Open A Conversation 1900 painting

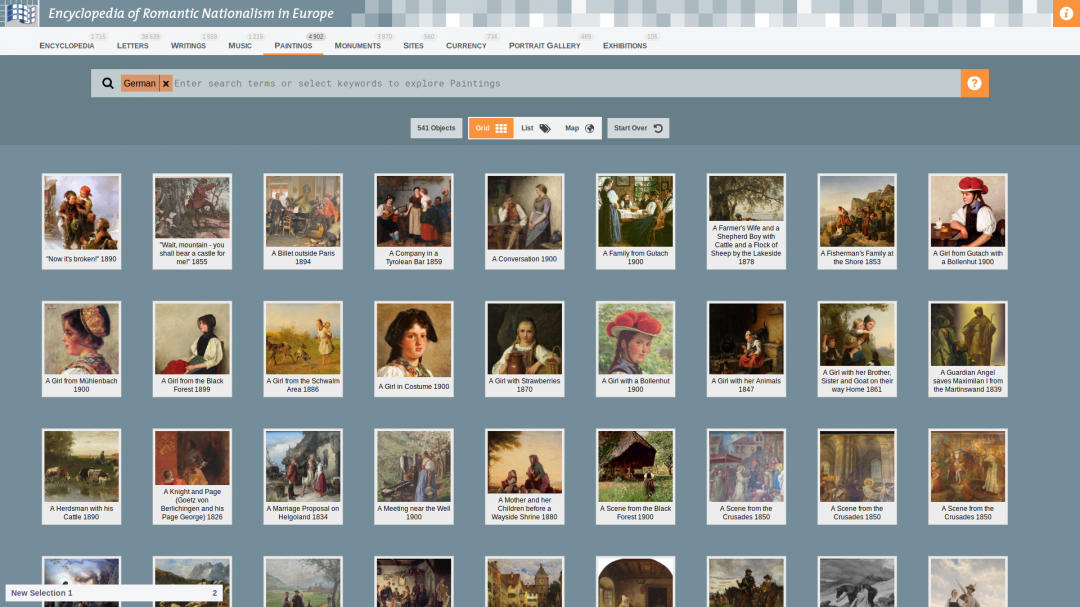[525, 221]
